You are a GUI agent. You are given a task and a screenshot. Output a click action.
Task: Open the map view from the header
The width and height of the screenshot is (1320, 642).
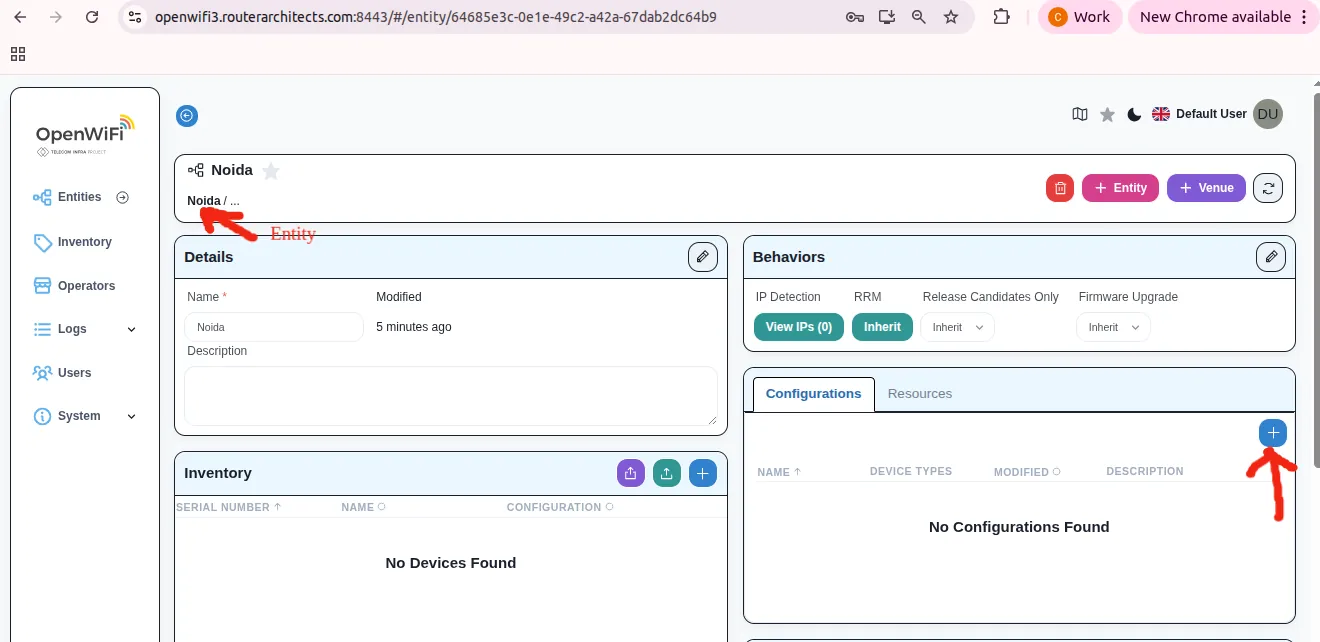coord(1079,114)
